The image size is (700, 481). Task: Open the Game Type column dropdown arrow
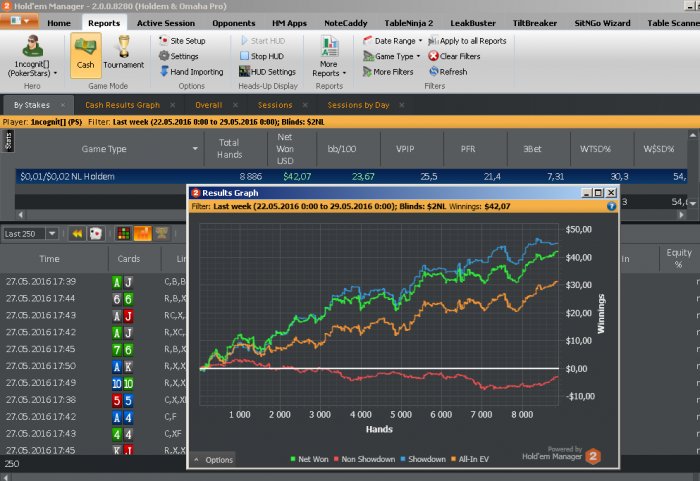(x=195, y=149)
